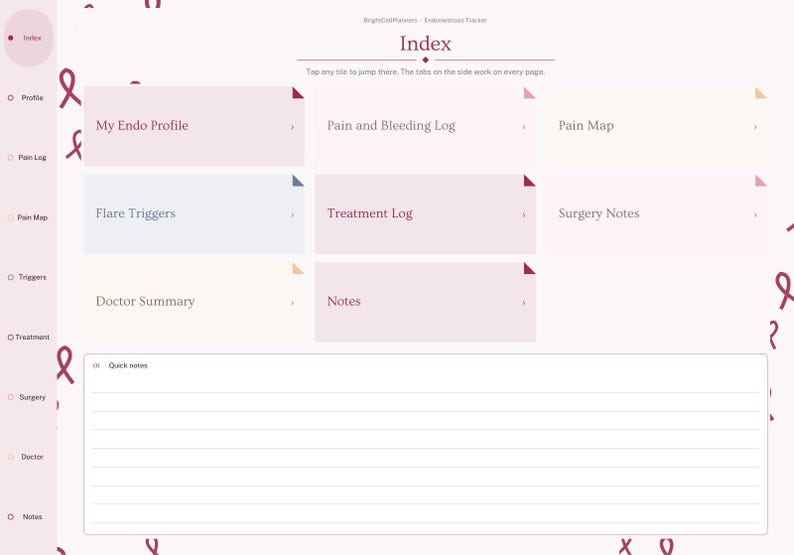Click the filled dot beside Index tab
Screen dimensions: 794x555
[x=11, y=38]
